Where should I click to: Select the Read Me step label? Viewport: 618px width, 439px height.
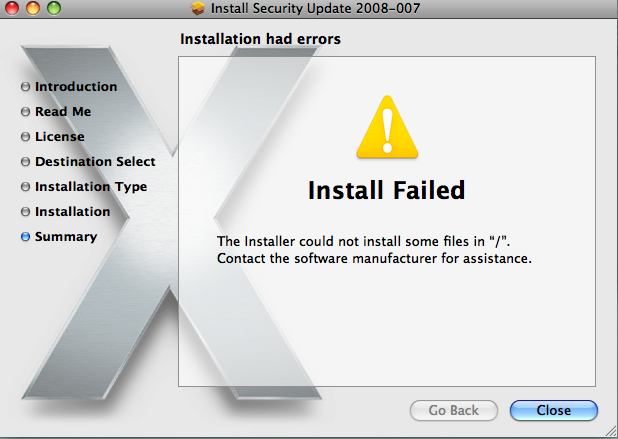63,112
